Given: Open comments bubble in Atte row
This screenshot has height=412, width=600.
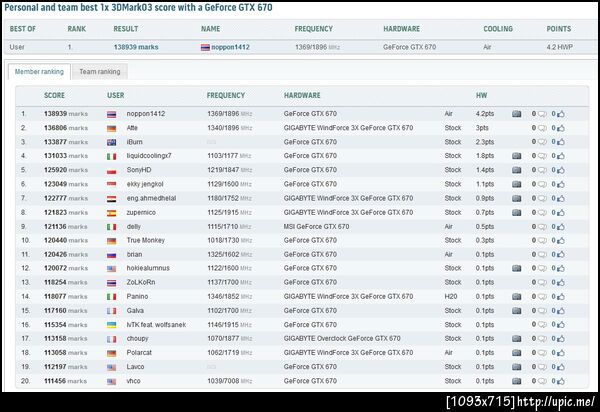Looking at the screenshot, I should tap(542, 128).
